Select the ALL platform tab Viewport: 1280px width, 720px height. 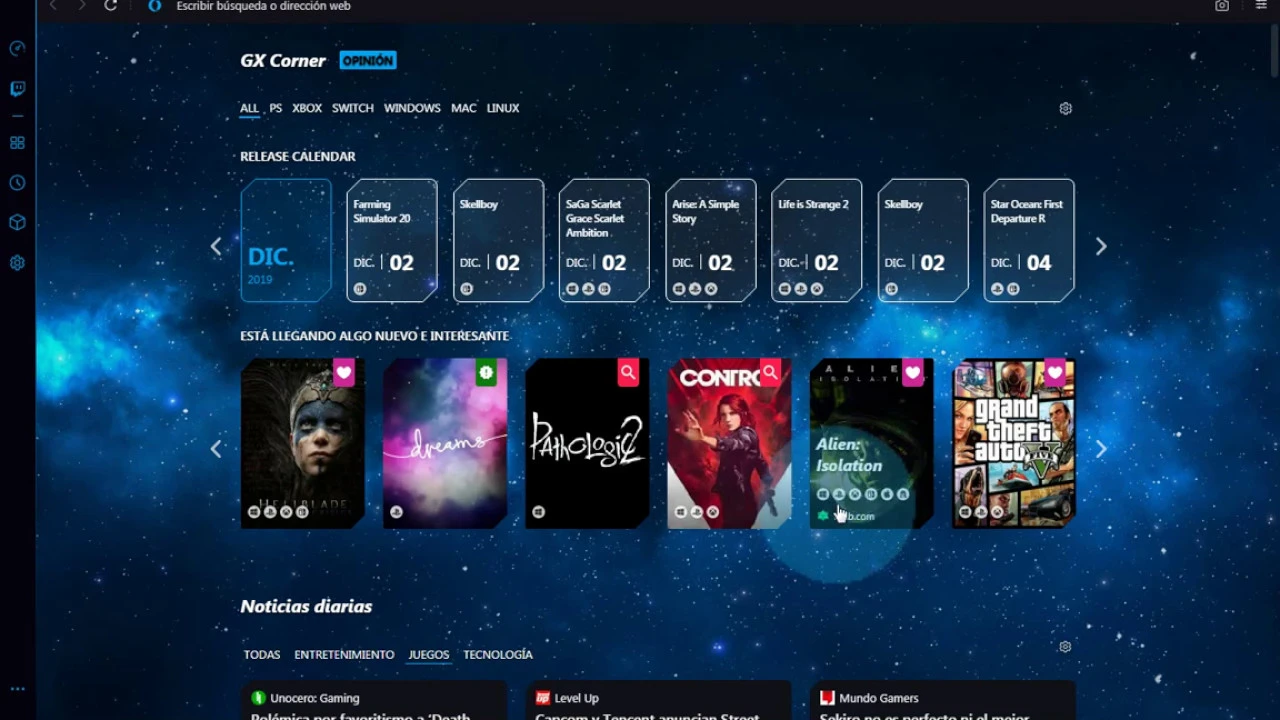(x=249, y=108)
